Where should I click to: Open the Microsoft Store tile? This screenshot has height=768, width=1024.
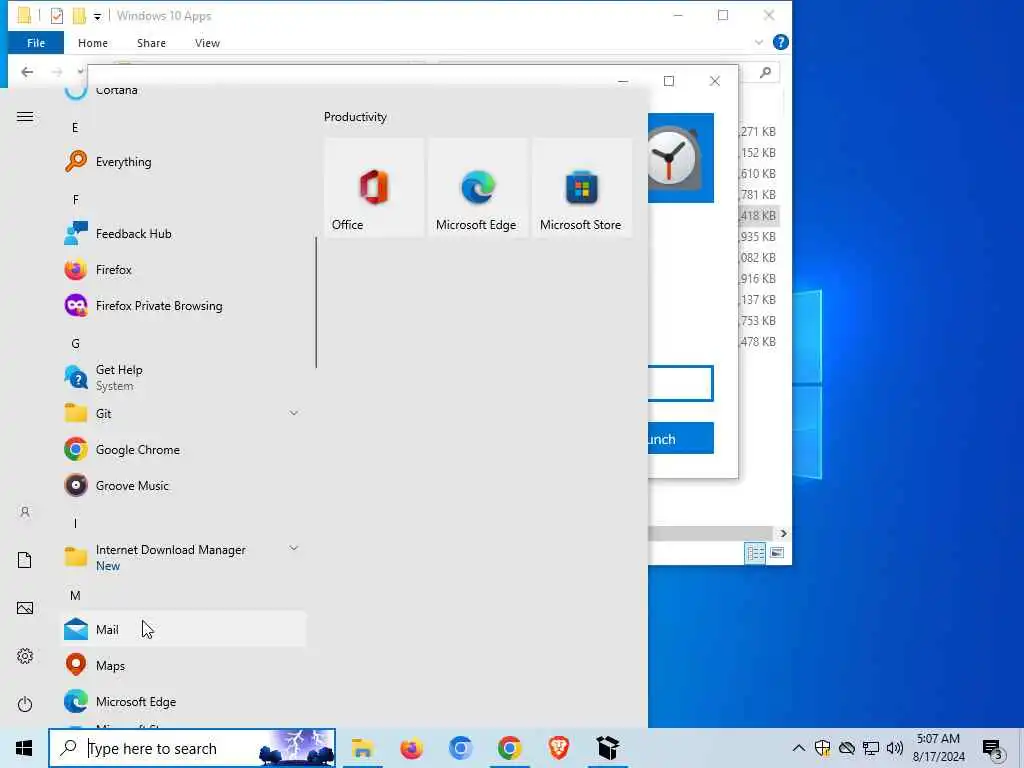[581, 187]
